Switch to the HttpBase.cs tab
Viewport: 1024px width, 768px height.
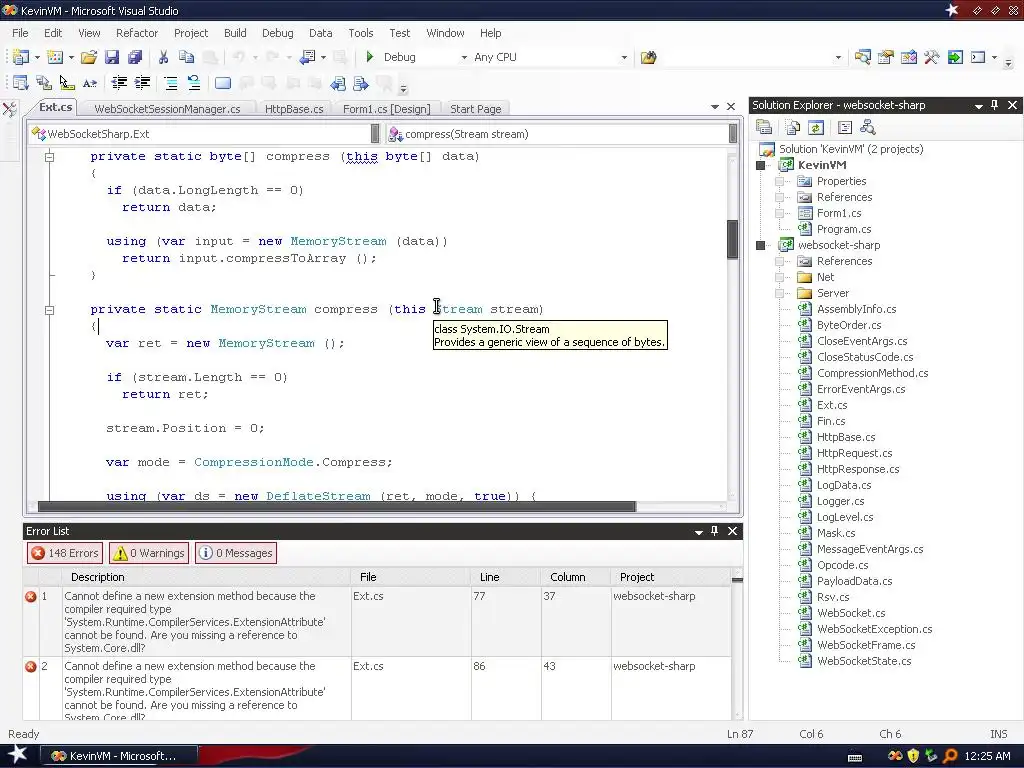tap(294, 109)
